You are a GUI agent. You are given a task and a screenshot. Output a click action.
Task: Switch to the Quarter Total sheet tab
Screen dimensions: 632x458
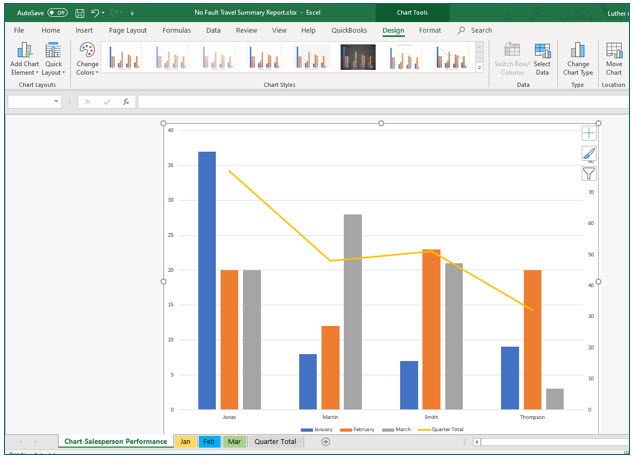pos(275,441)
